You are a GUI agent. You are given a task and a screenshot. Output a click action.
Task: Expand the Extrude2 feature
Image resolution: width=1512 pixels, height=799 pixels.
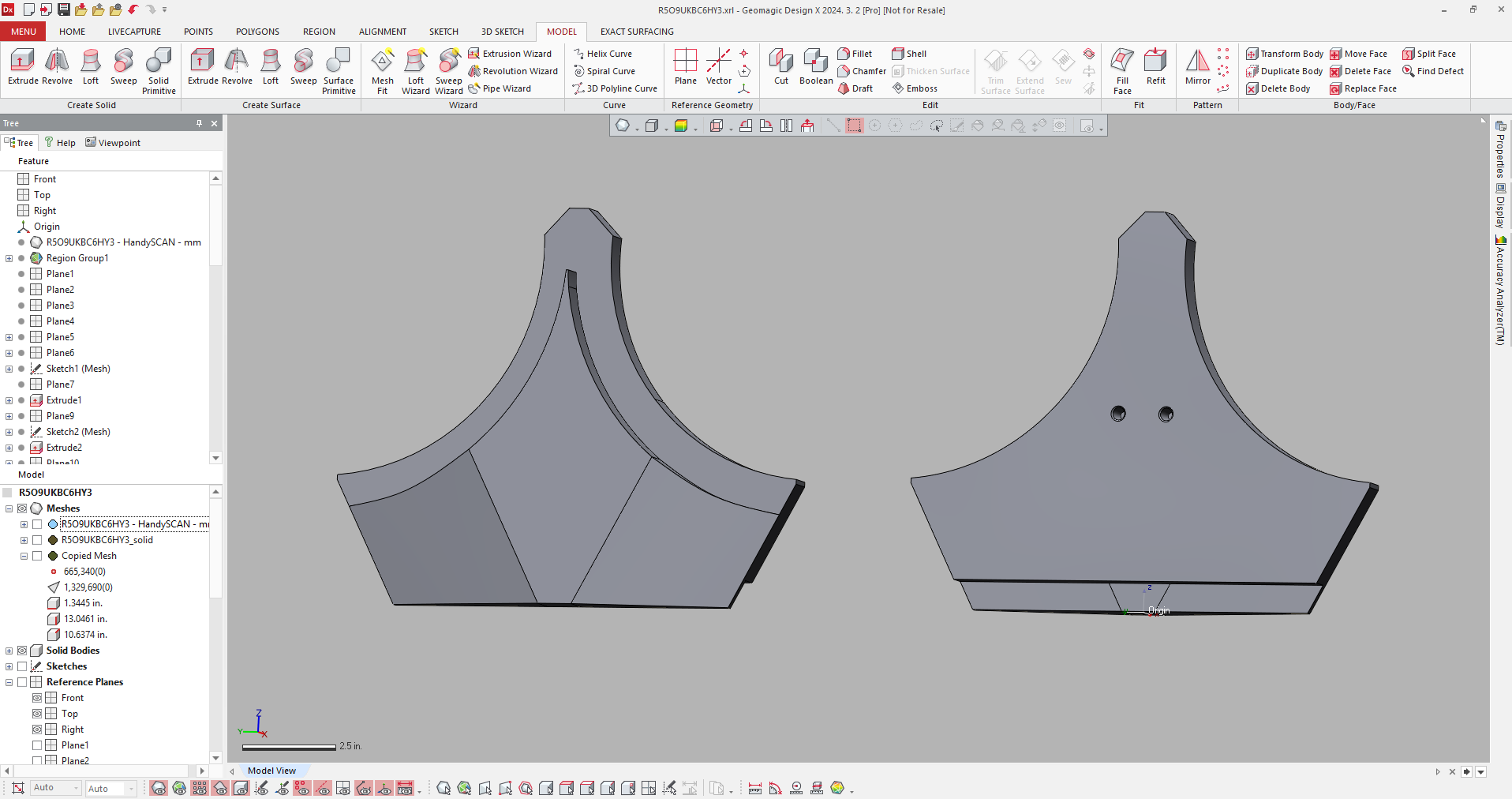(9, 448)
